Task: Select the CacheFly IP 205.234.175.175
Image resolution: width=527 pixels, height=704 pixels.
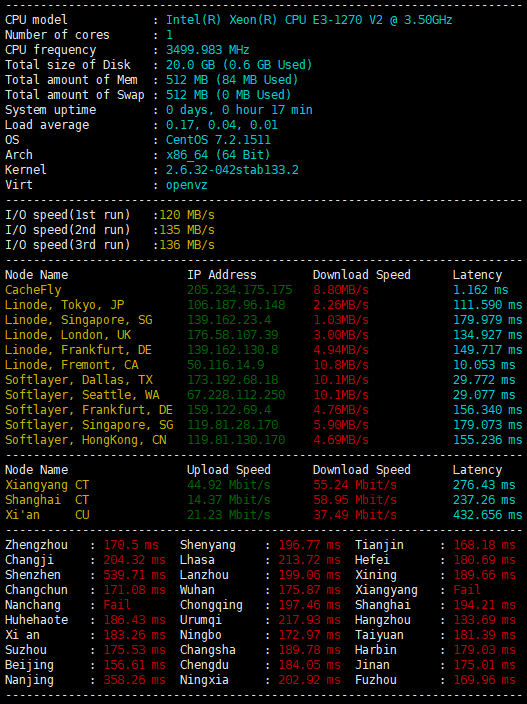Action: tap(239, 290)
